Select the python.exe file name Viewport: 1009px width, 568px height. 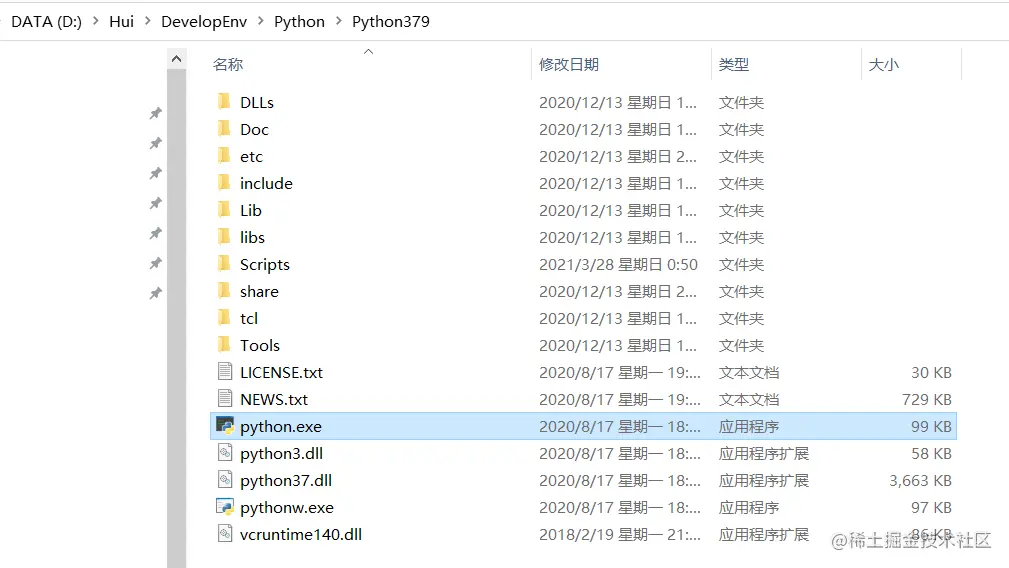(x=281, y=426)
